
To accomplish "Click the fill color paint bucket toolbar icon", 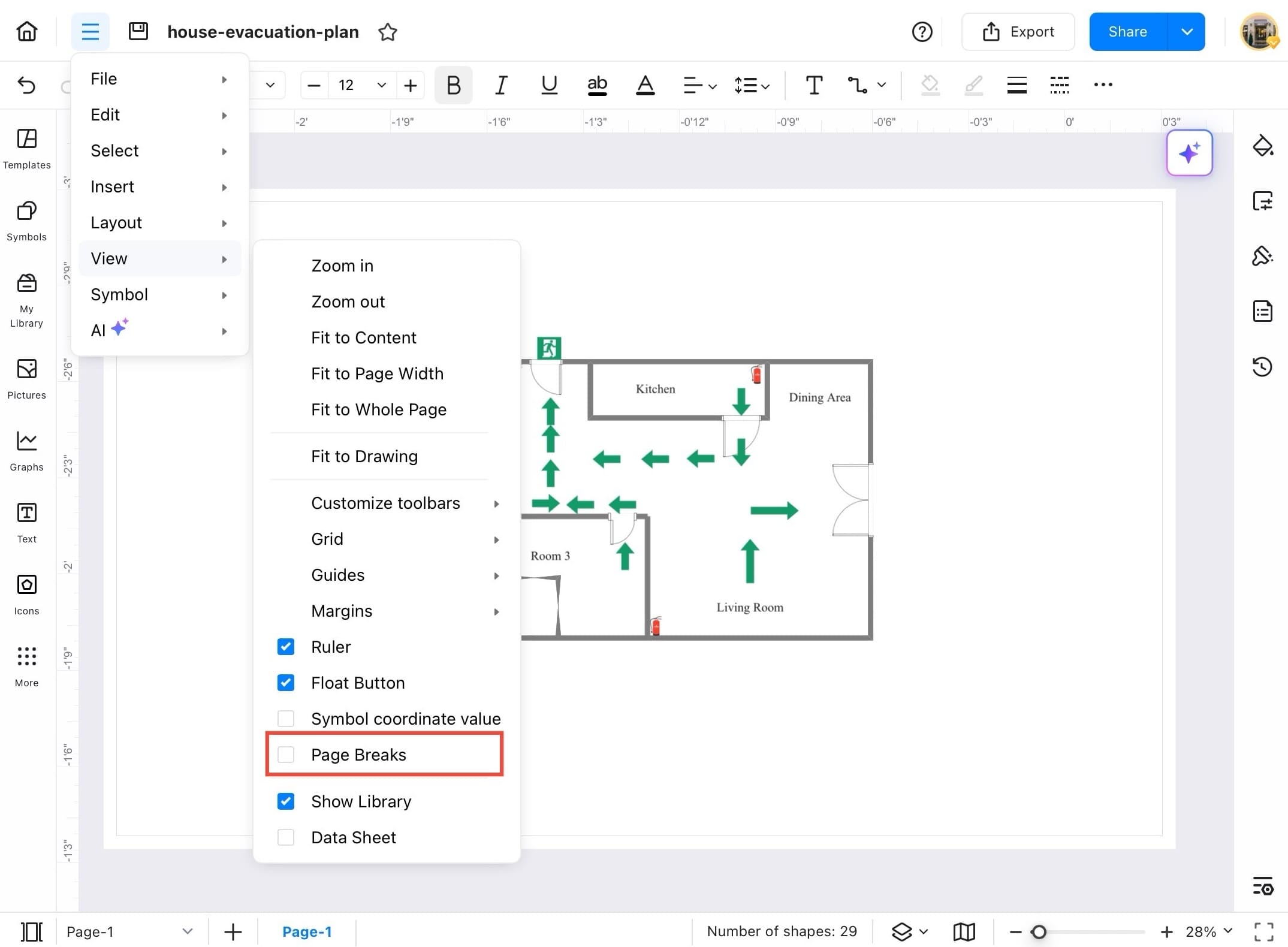I will point(930,85).
